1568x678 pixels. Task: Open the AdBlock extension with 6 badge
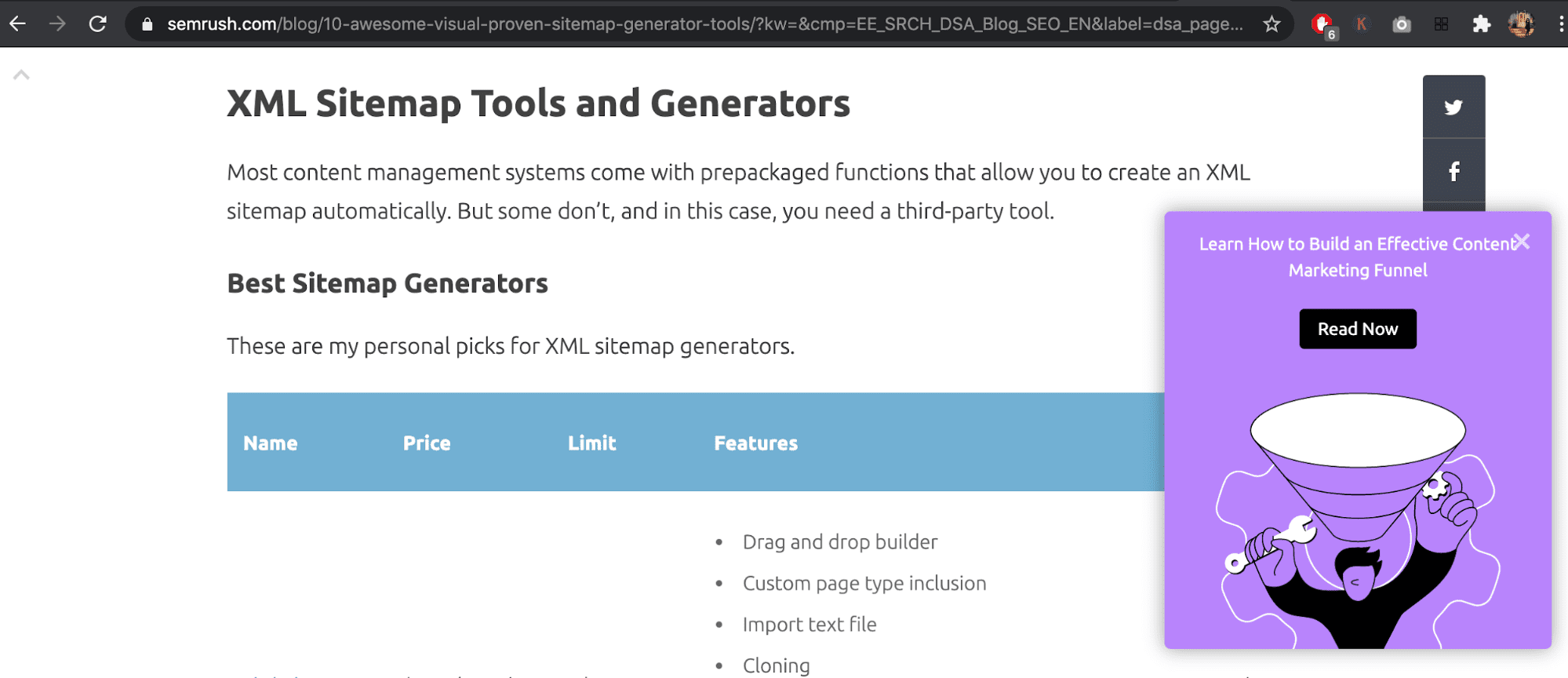coord(1323,25)
